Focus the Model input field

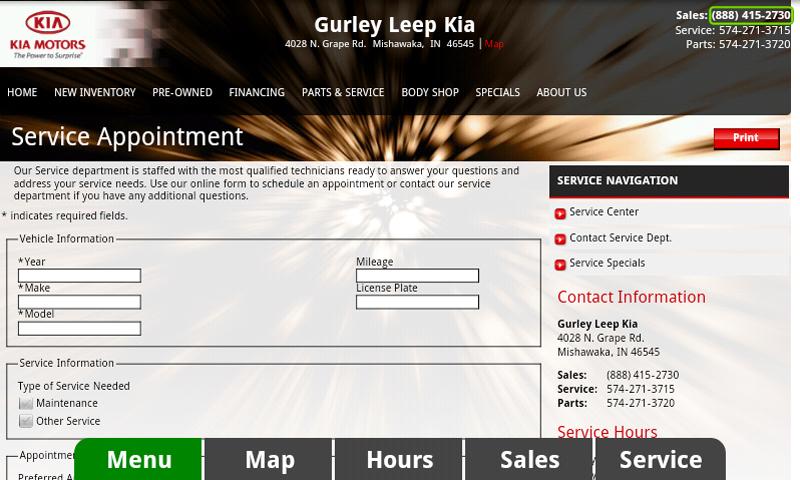(80, 329)
